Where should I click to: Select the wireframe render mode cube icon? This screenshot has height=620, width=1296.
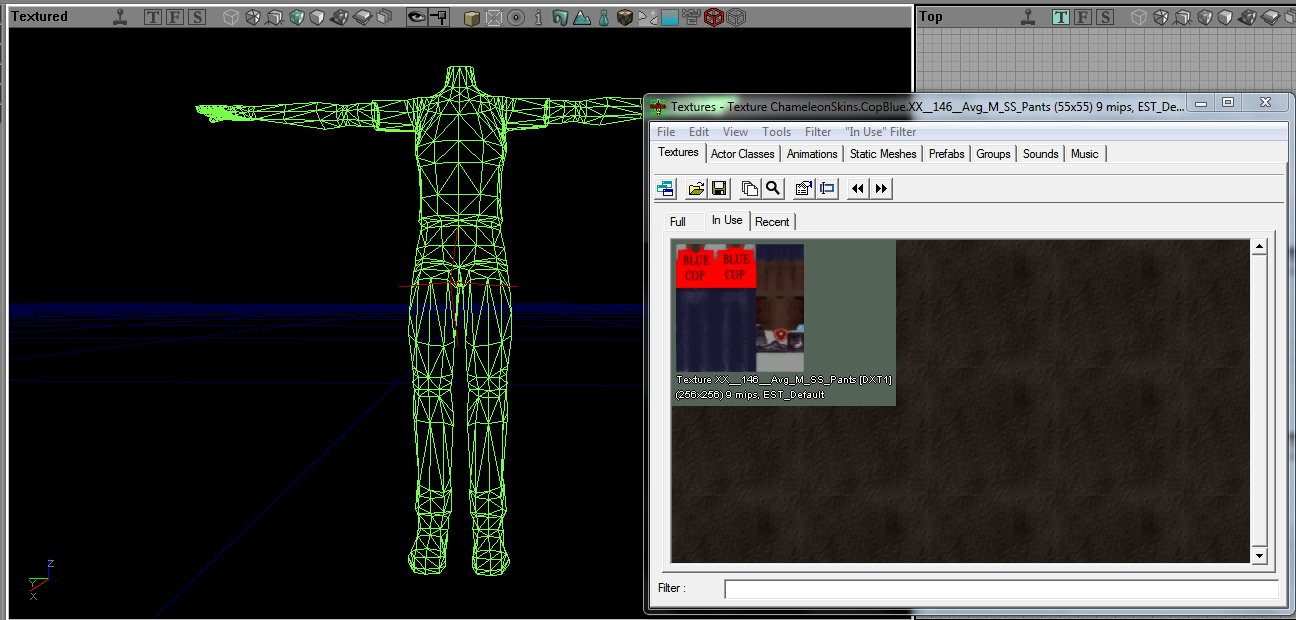(230, 16)
